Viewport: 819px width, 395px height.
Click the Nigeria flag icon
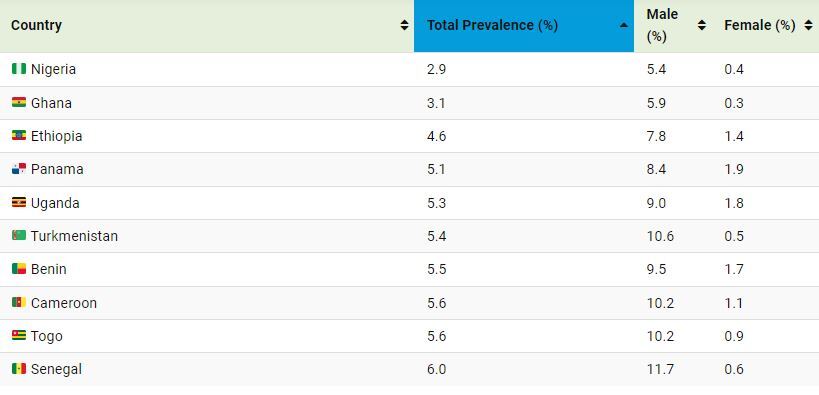point(19,69)
